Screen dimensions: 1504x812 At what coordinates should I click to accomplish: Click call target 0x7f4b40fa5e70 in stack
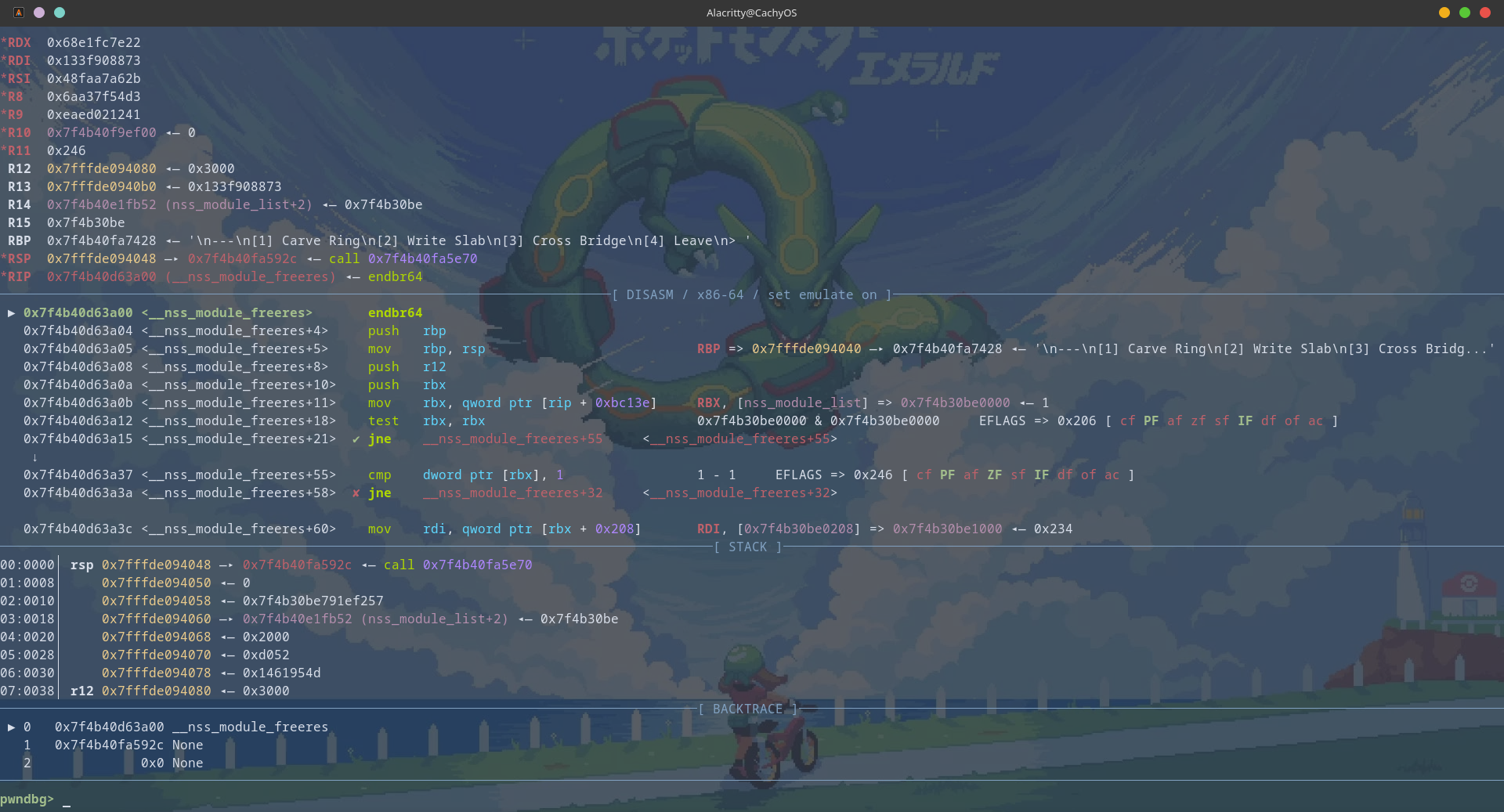click(x=478, y=565)
